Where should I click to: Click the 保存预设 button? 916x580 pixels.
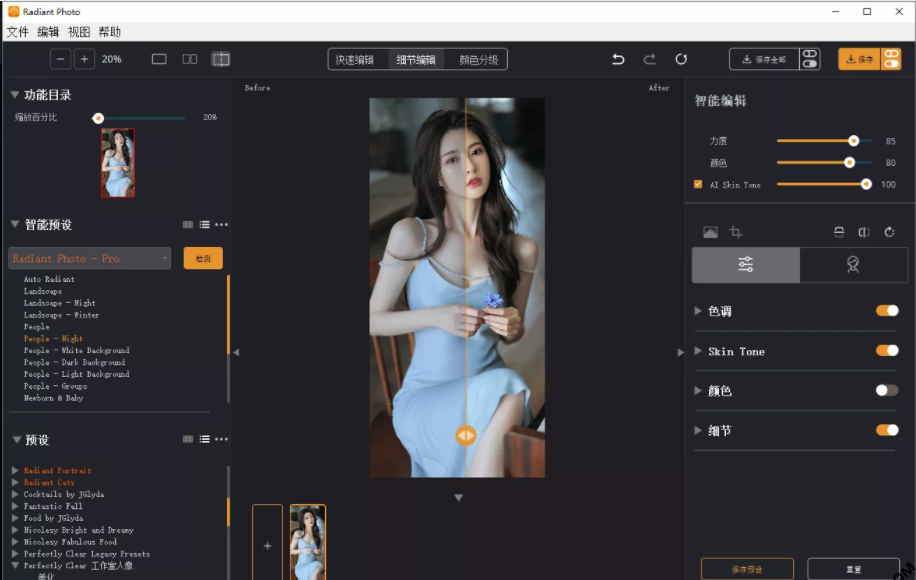(x=747, y=569)
